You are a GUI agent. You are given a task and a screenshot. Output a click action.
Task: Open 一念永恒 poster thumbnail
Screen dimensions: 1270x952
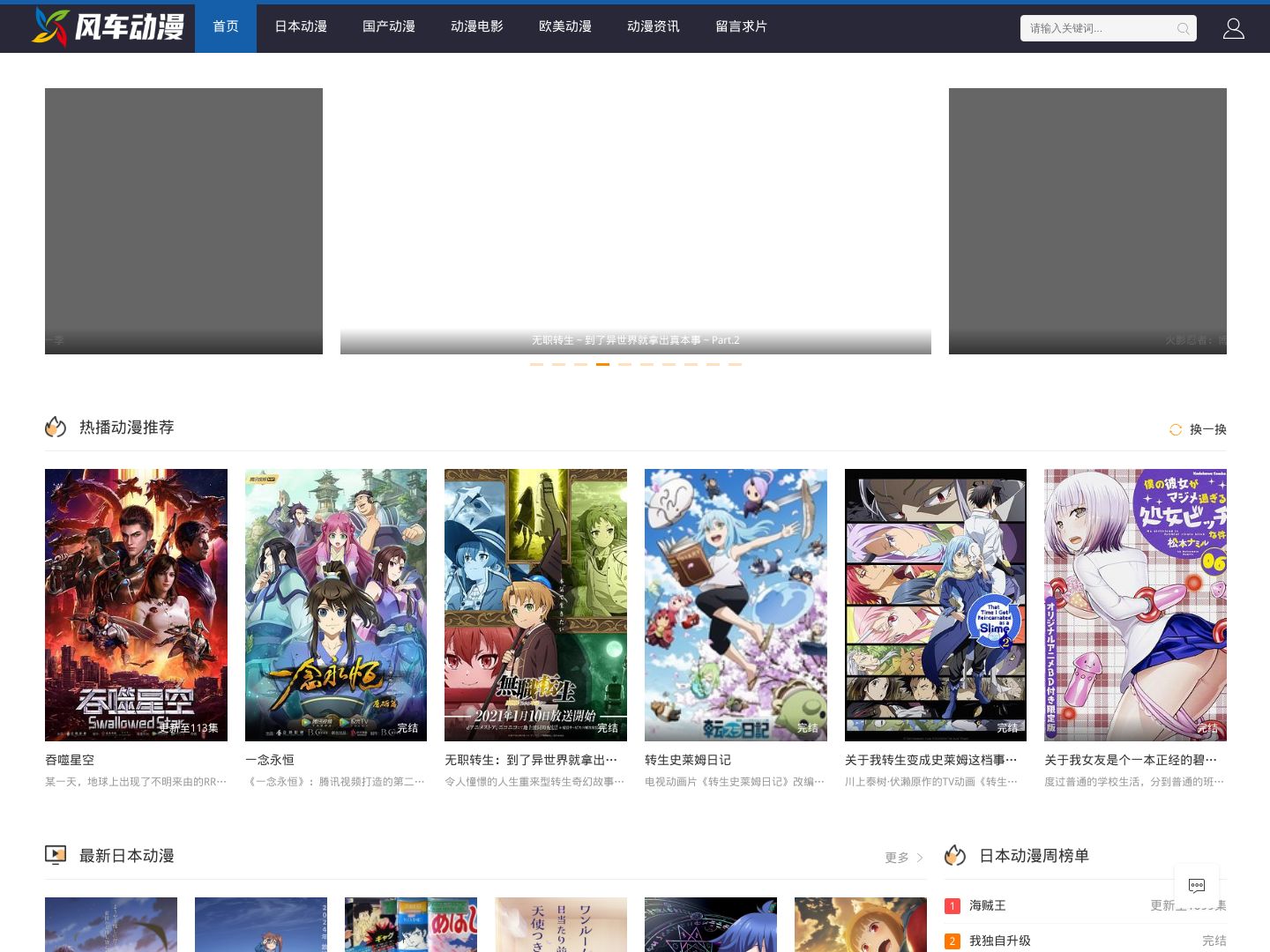coord(336,605)
